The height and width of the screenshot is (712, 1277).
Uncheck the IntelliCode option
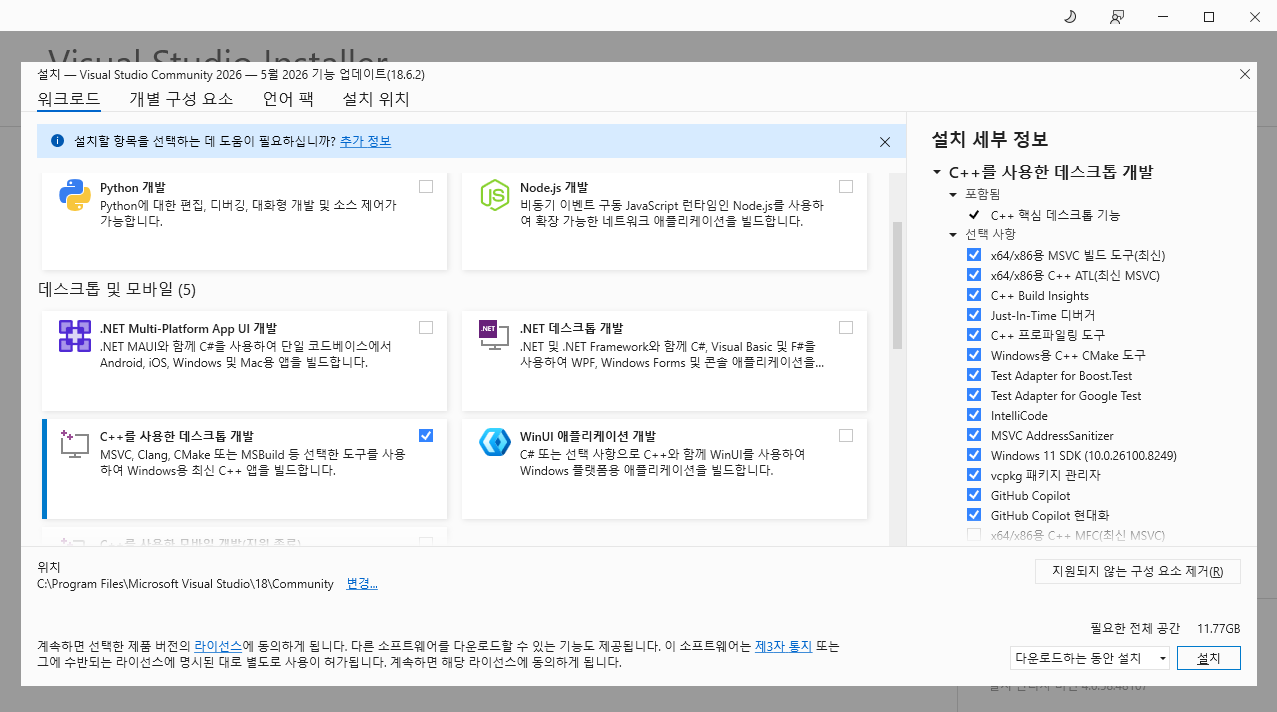[974, 415]
